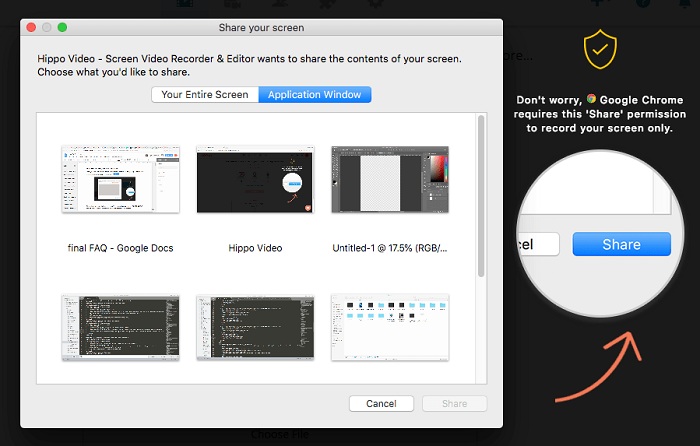700x446 pixels.
Task: Click the green zoom window button
Action: point(63,27)
